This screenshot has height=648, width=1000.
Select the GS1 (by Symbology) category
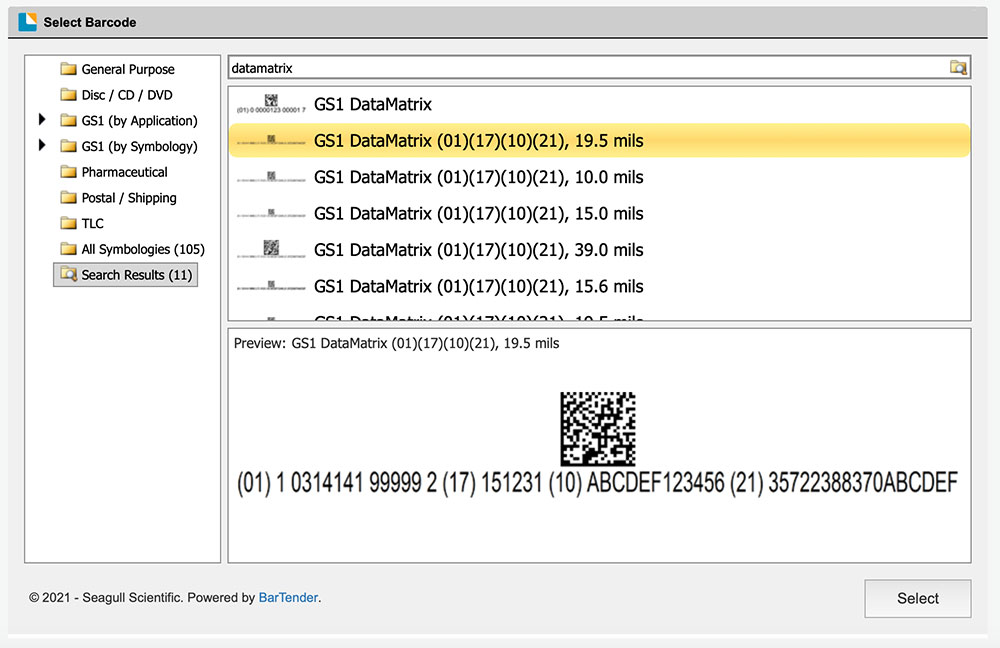(139, 146)
